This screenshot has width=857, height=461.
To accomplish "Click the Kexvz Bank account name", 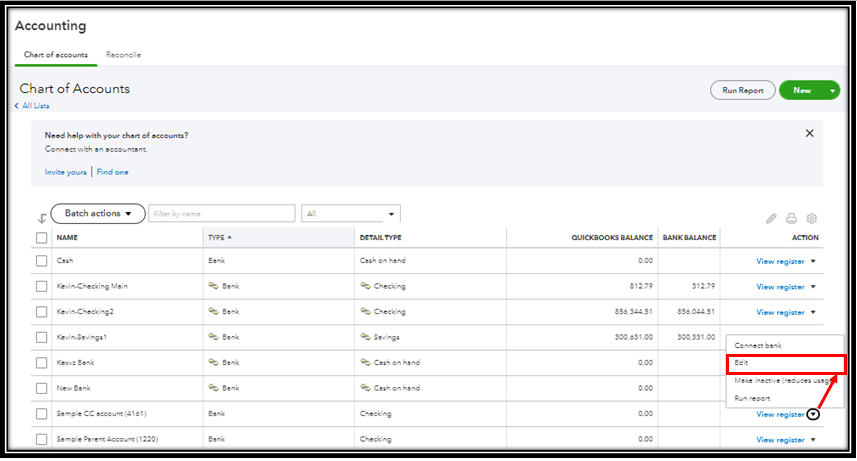I will tap(75, 363).
